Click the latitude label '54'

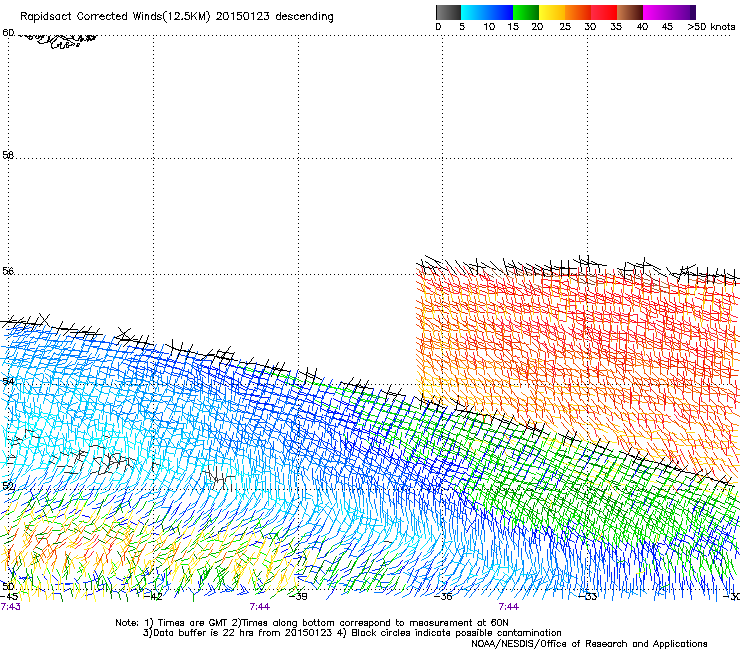8,381
